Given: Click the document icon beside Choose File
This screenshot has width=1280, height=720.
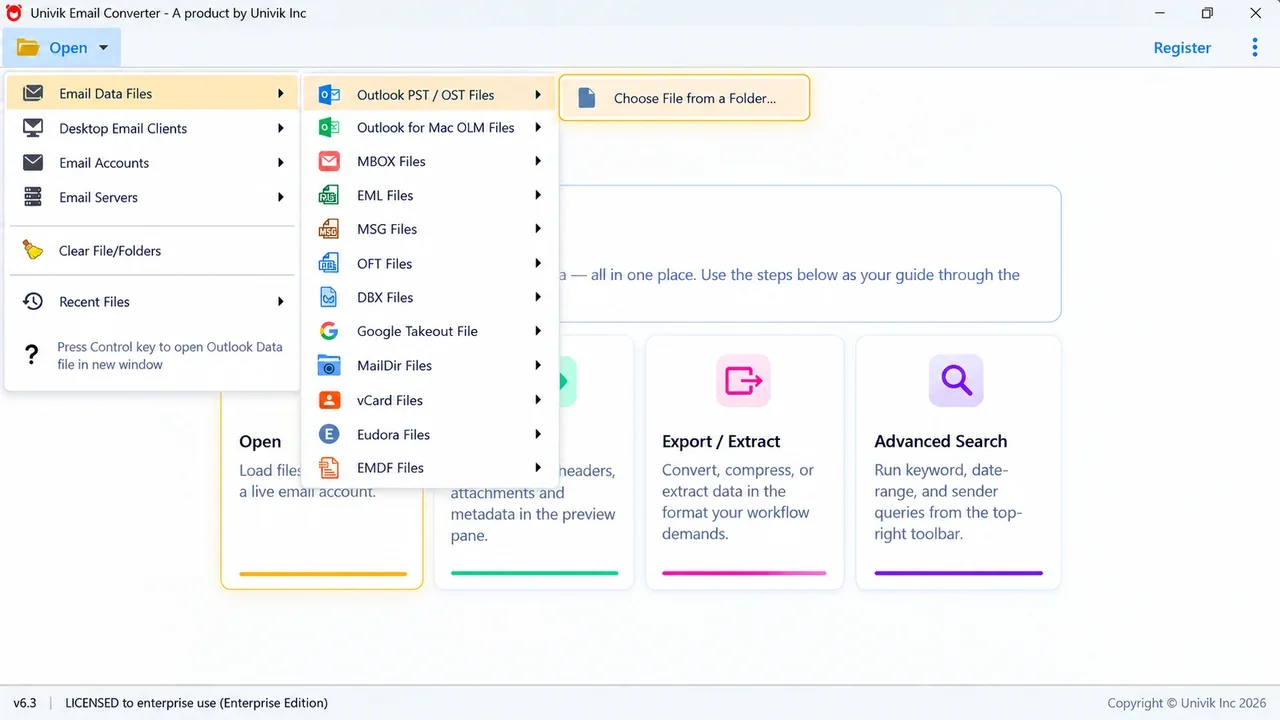Looking at the screenshot, I should click(587, 98).
